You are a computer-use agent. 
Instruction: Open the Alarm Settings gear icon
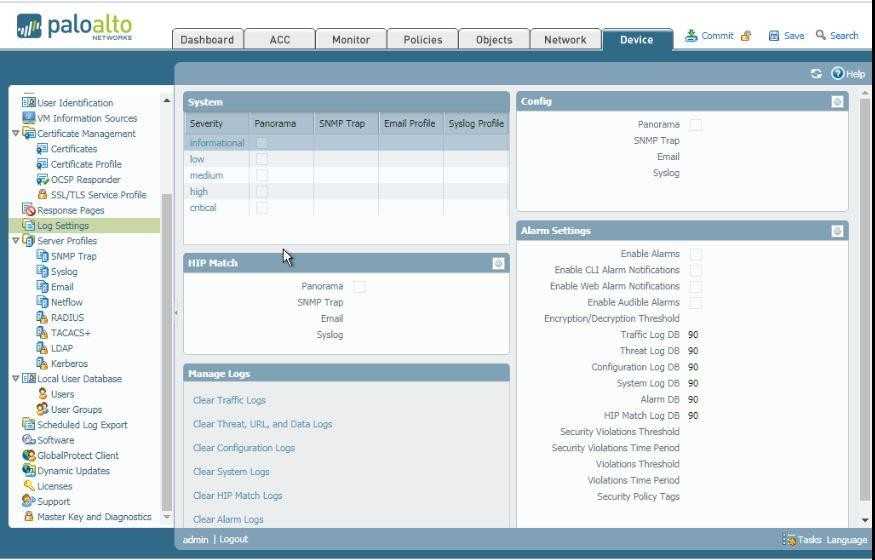(837, 231)
